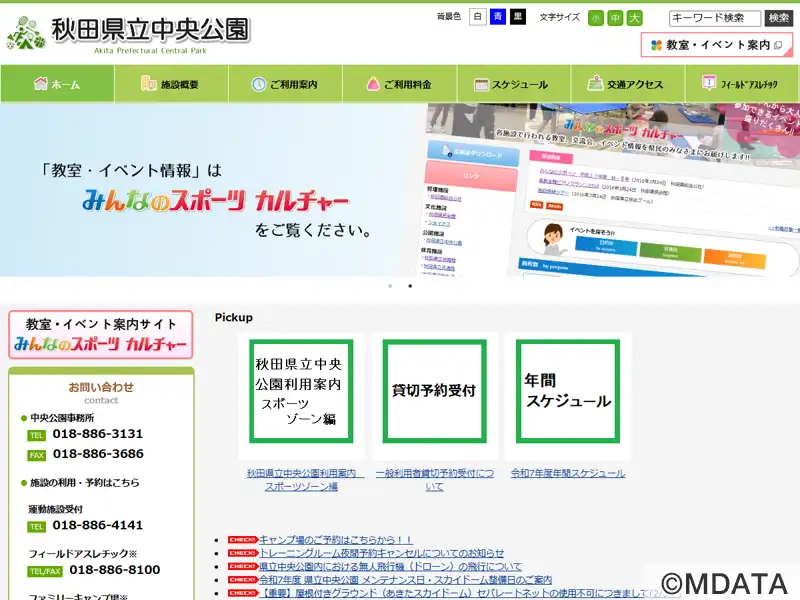Open the 令和7年度年間スケジュール link

pos(568,473)
